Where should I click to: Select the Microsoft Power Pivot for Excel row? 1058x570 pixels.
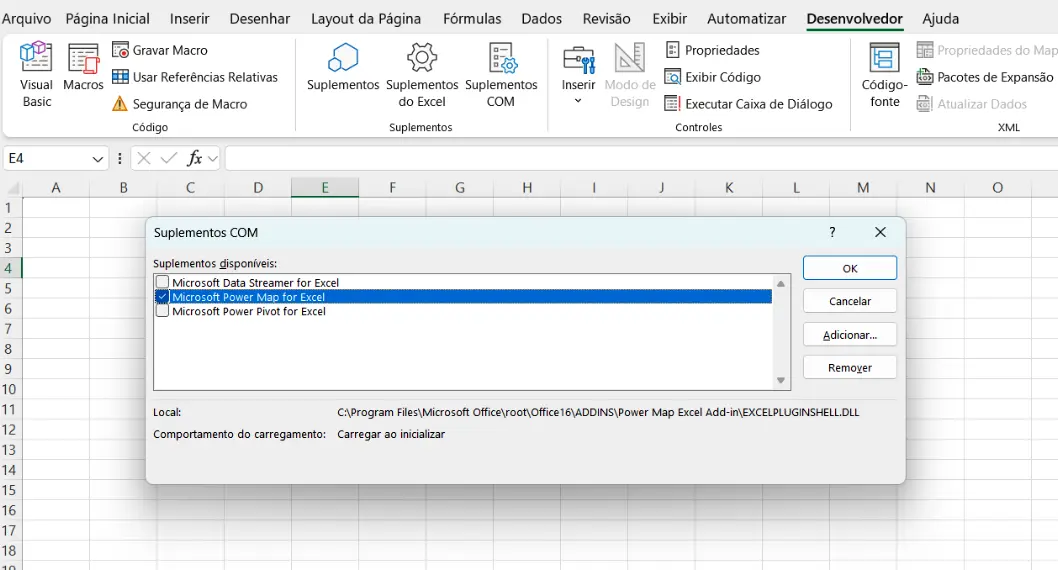(463, 311)
